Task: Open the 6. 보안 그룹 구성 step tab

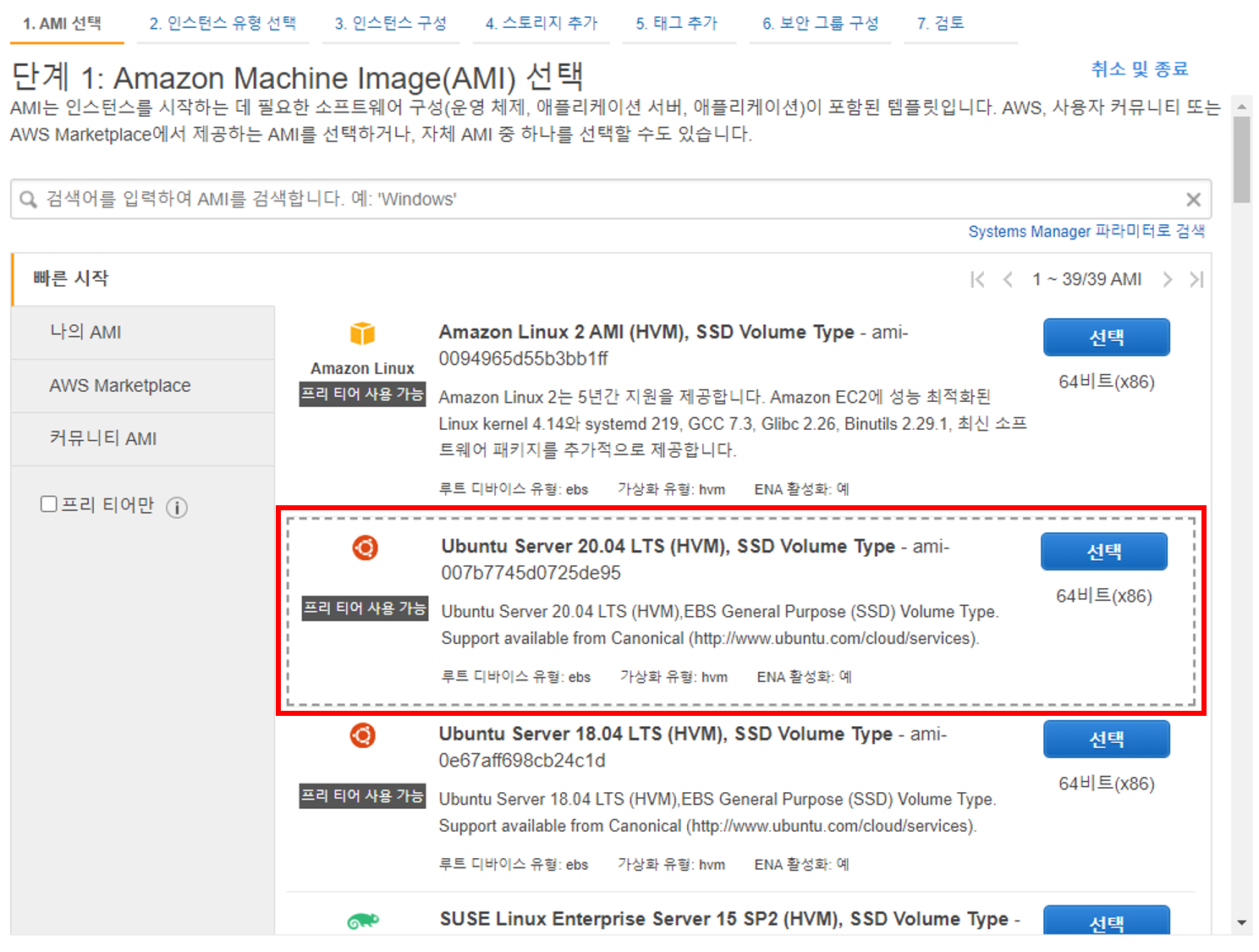Action: (821, 24)
